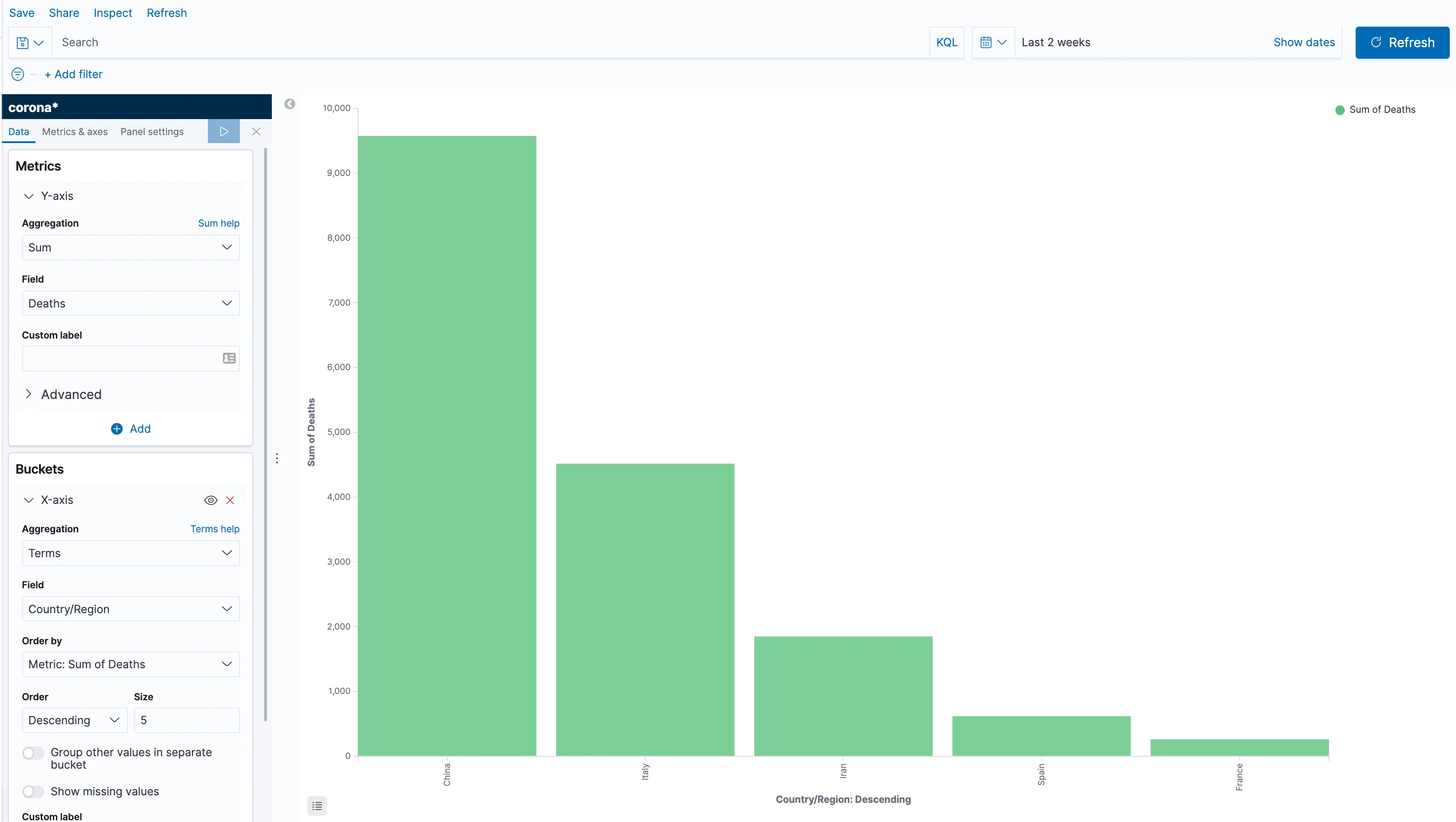This screenshot has width=1456, height=822.
Task: Click the Sum of Deaths legend color dot
Action: [x=1340, y=110]
